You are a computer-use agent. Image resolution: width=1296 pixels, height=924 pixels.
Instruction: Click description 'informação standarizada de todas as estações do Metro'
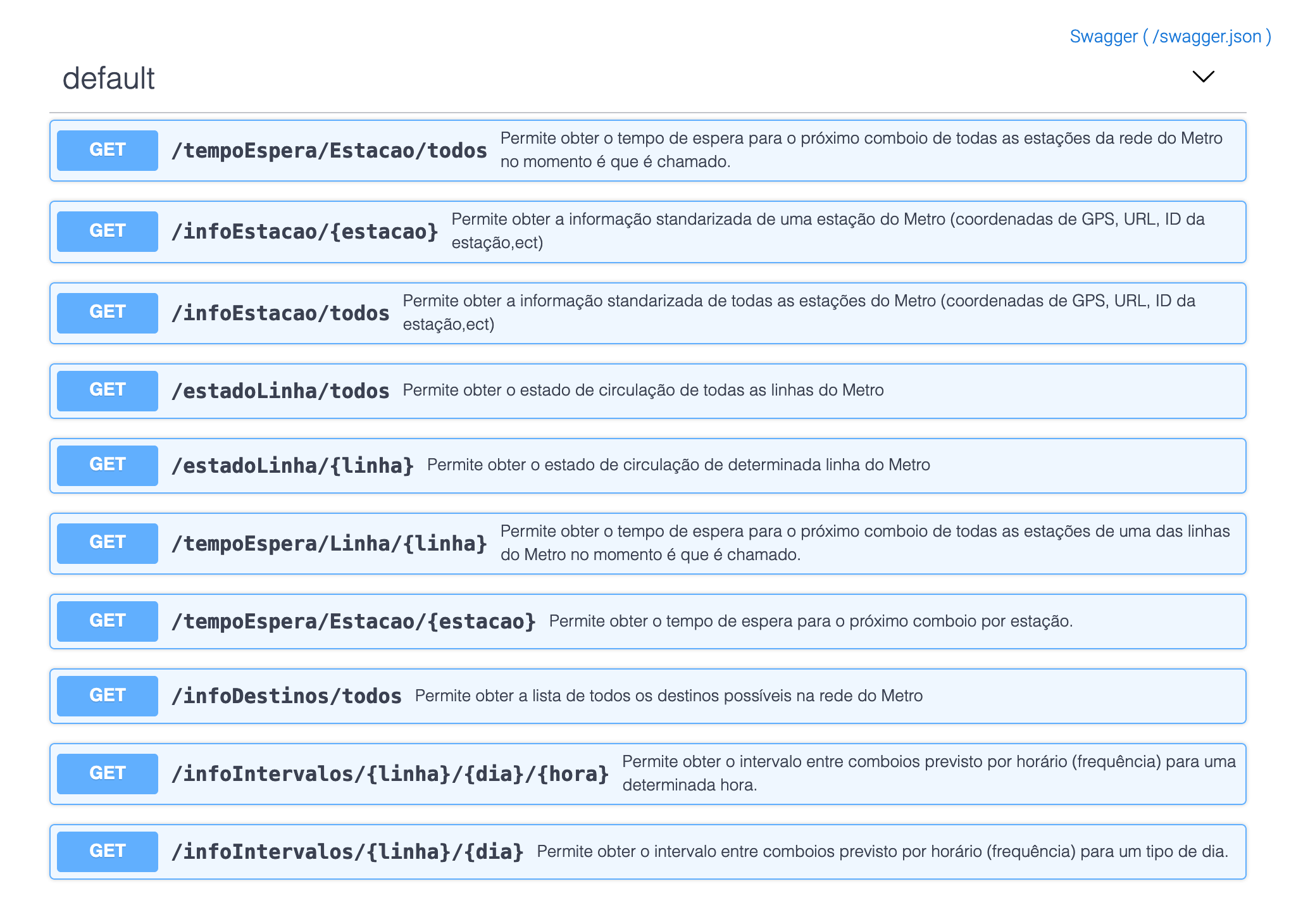[799, 313]
